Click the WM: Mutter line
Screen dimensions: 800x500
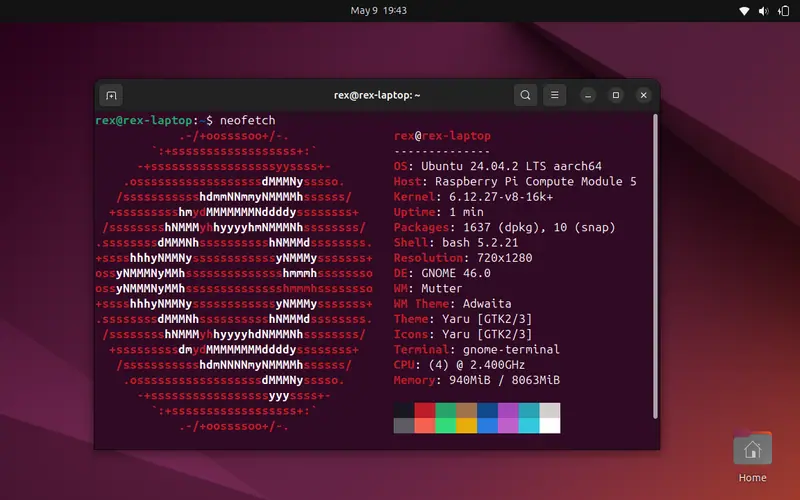coord(428,289)
